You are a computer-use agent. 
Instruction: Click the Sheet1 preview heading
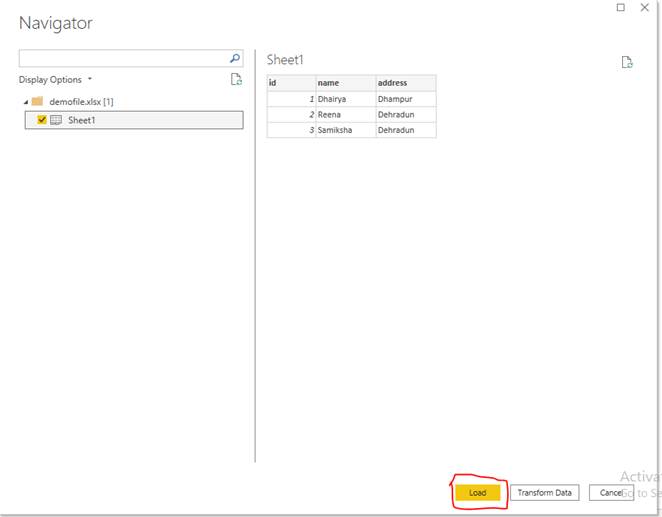(285, 60)
